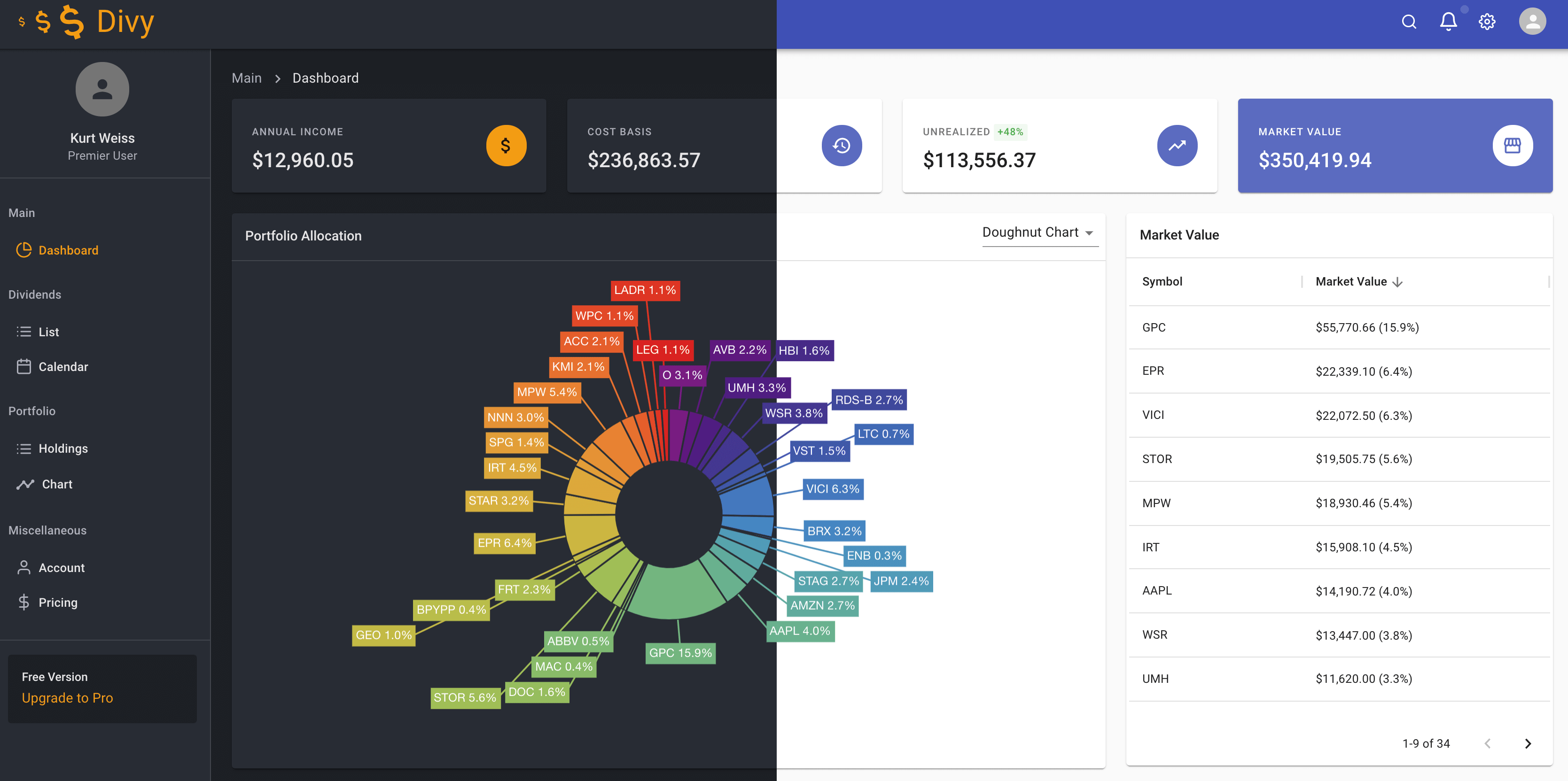Click the Market Value storefront icon
Image resolution: width=1568 pixels, height=781 pixels.
click(1513, 146)
